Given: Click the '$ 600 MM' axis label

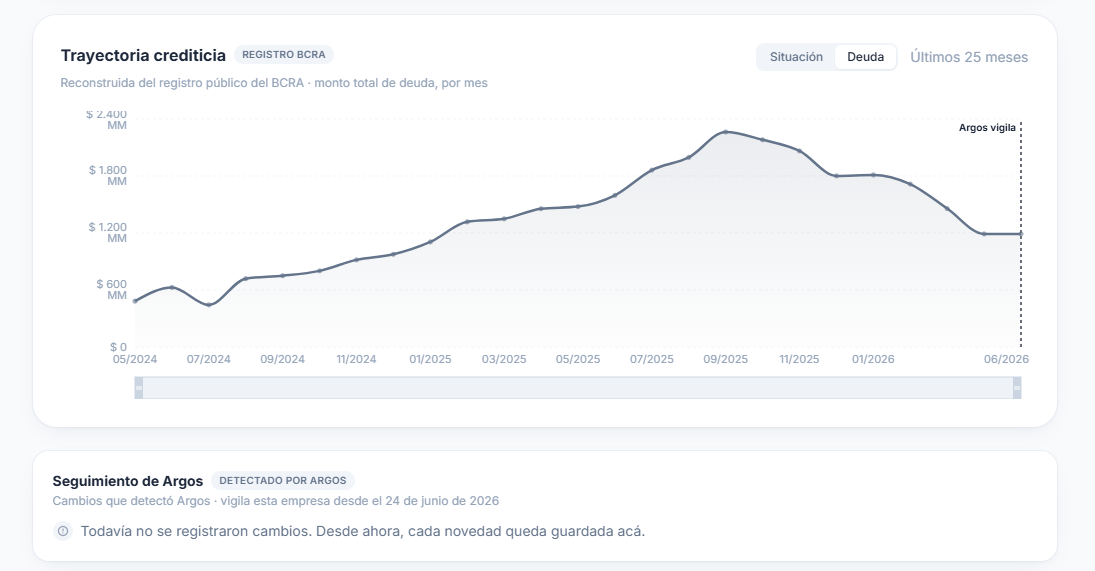Looking at the screenshot, I should [x=112, y=290].
